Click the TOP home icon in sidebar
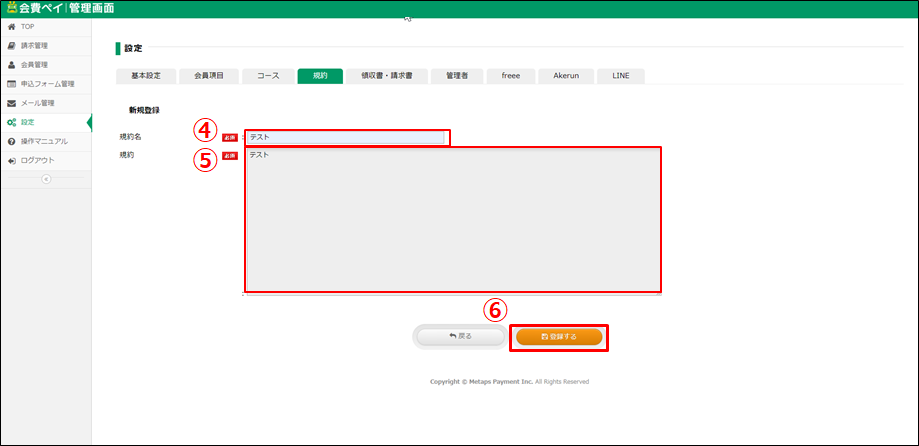 11,26
